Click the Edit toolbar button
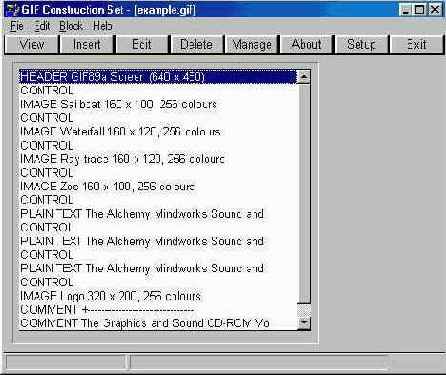The image size is (446, 375). pyautogui.click(x=142, y=45)
